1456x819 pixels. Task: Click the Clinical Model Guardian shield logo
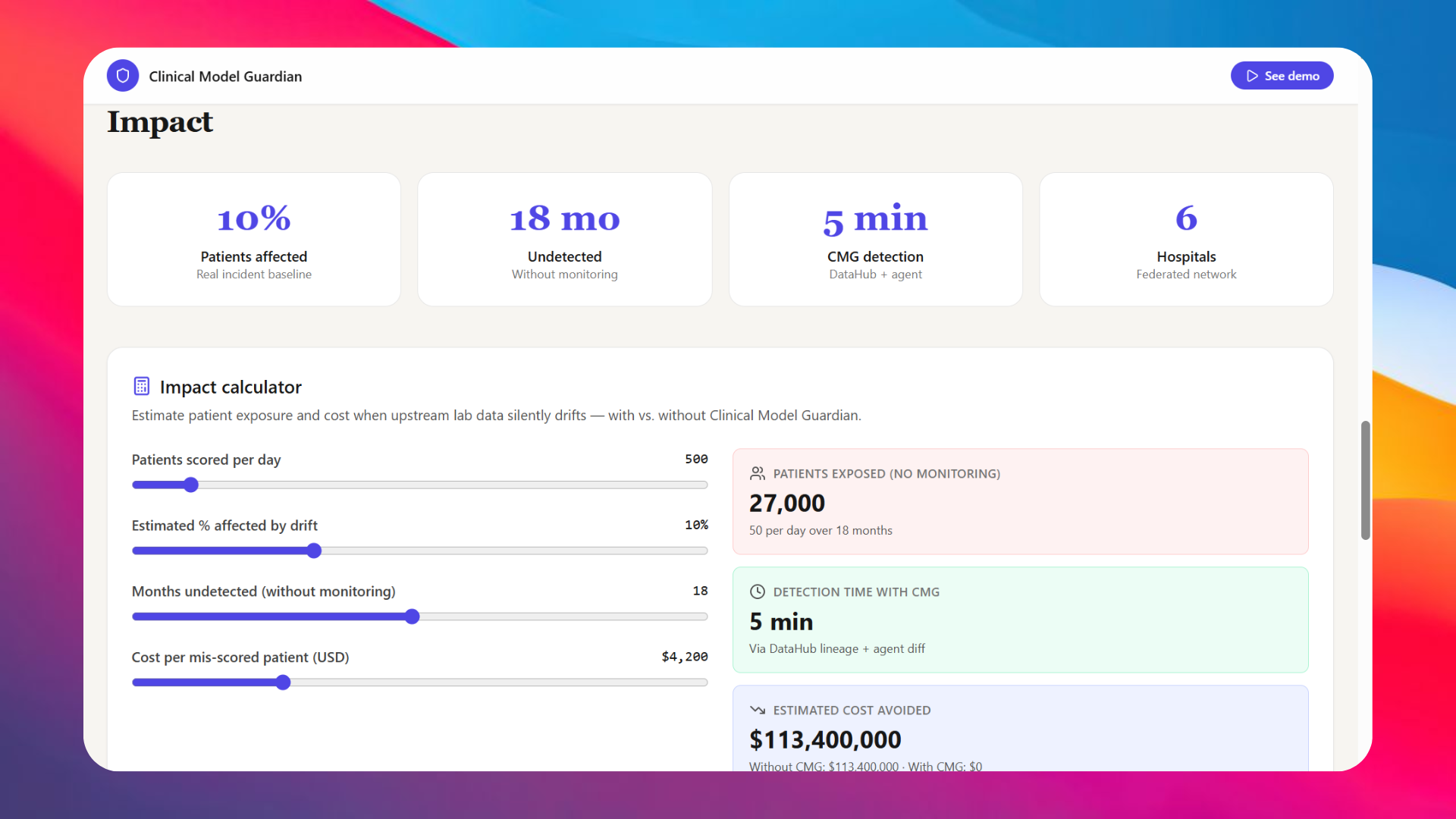click(x=123, y=76)
